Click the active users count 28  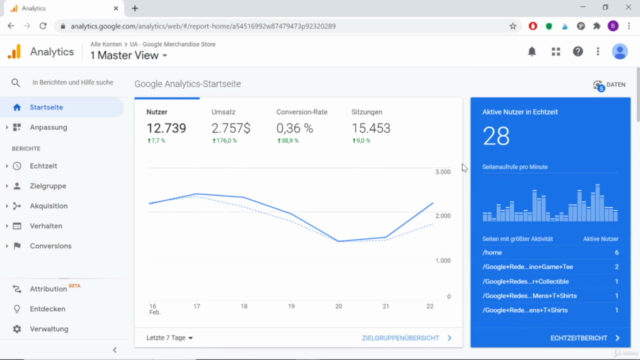(496, 136)
